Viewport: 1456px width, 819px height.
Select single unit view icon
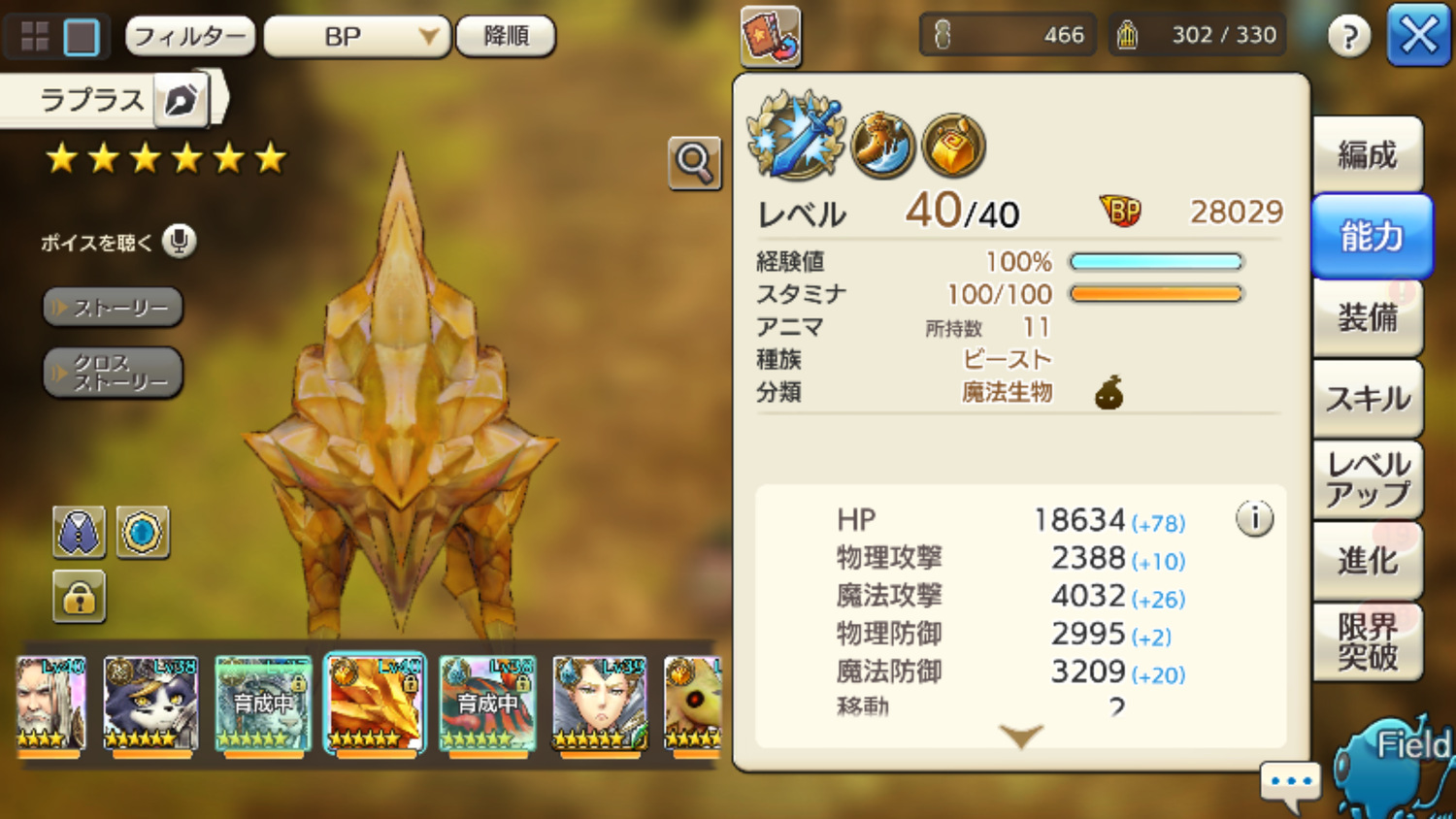(82, 37)
